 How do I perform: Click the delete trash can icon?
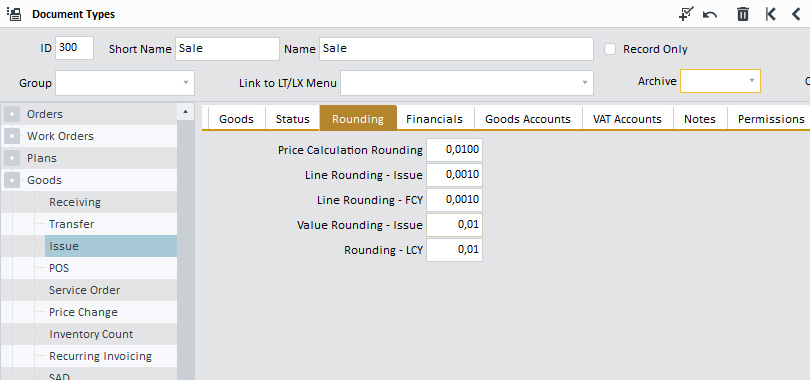743,14
